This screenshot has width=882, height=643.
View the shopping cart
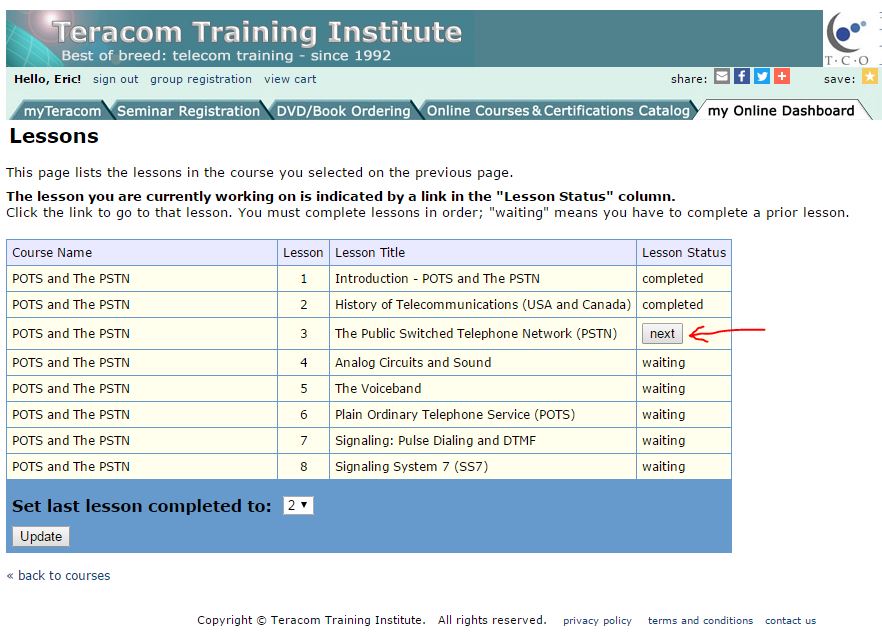pyautogui.click(x=290, y=79)
